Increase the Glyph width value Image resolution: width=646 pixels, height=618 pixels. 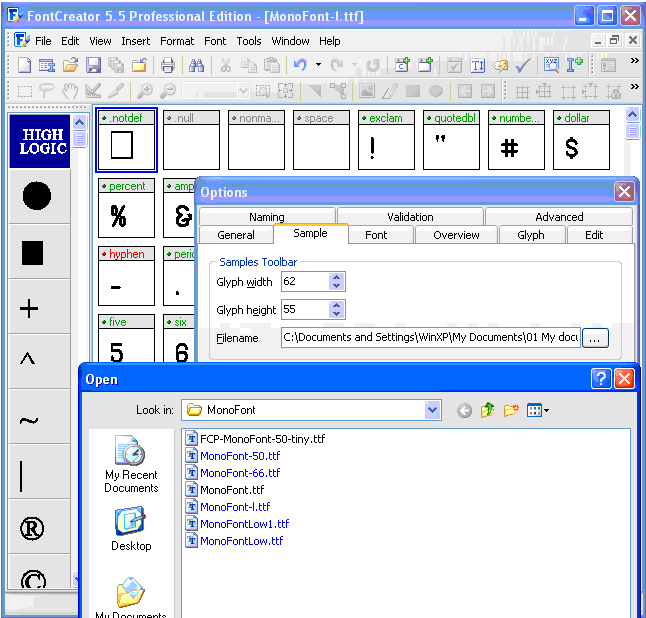(336, 278)
